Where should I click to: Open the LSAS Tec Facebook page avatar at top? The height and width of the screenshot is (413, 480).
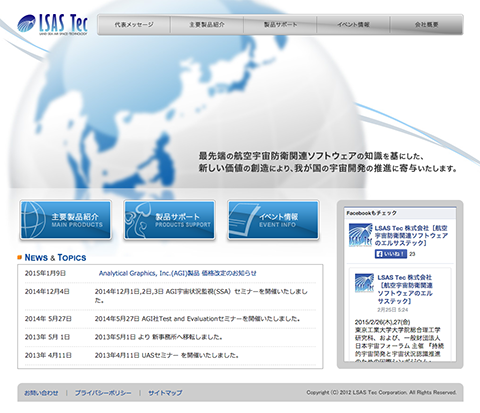coord(360,235)
